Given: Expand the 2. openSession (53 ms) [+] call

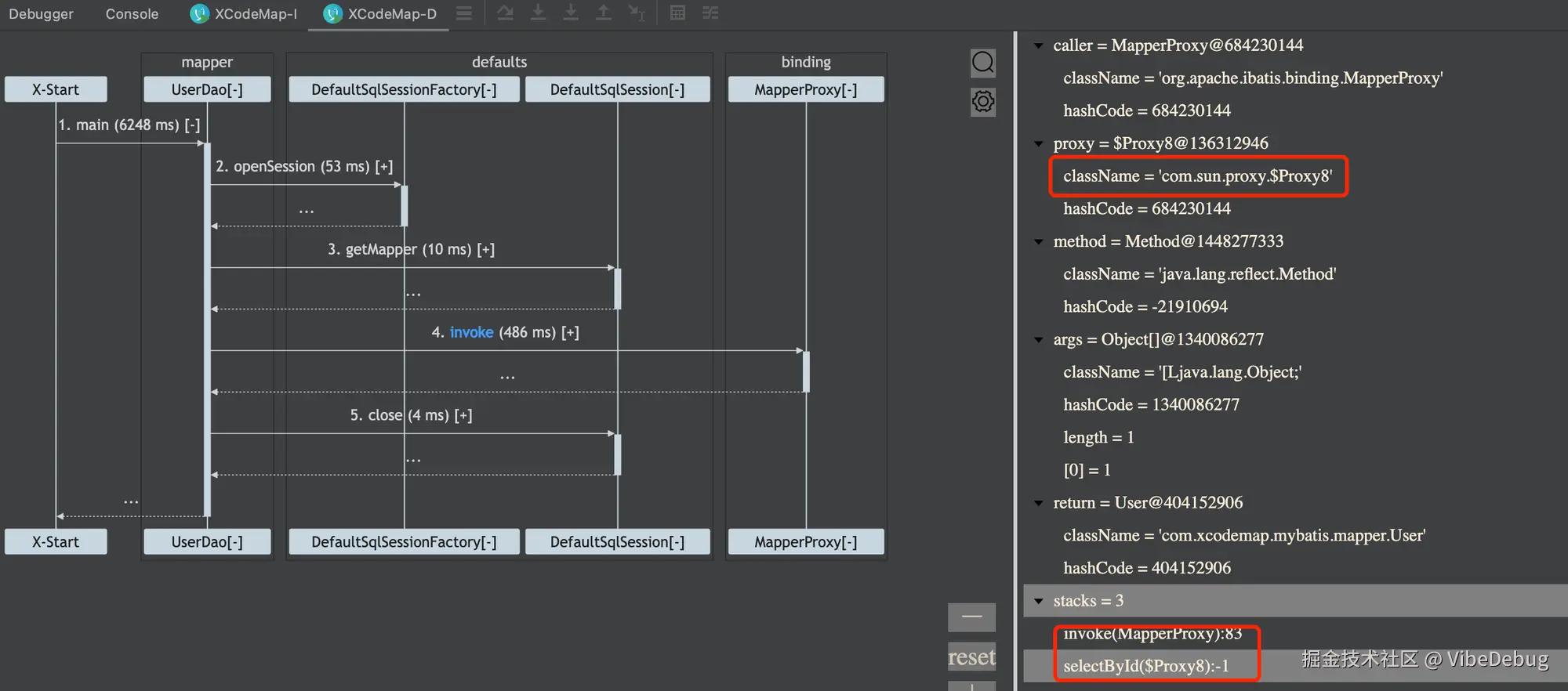Looking at the screenshot, I should click(x=304, y=166).
